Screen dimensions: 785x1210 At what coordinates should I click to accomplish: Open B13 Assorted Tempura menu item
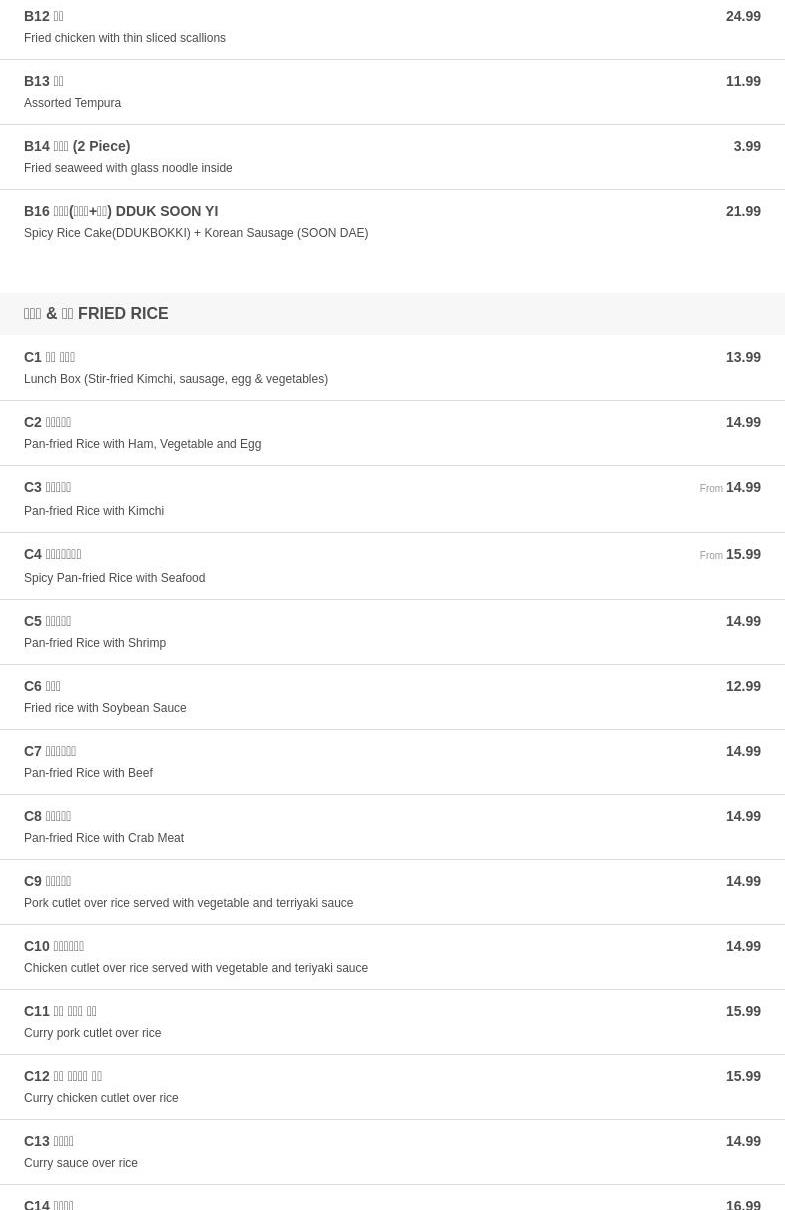[x=392, y=92]
